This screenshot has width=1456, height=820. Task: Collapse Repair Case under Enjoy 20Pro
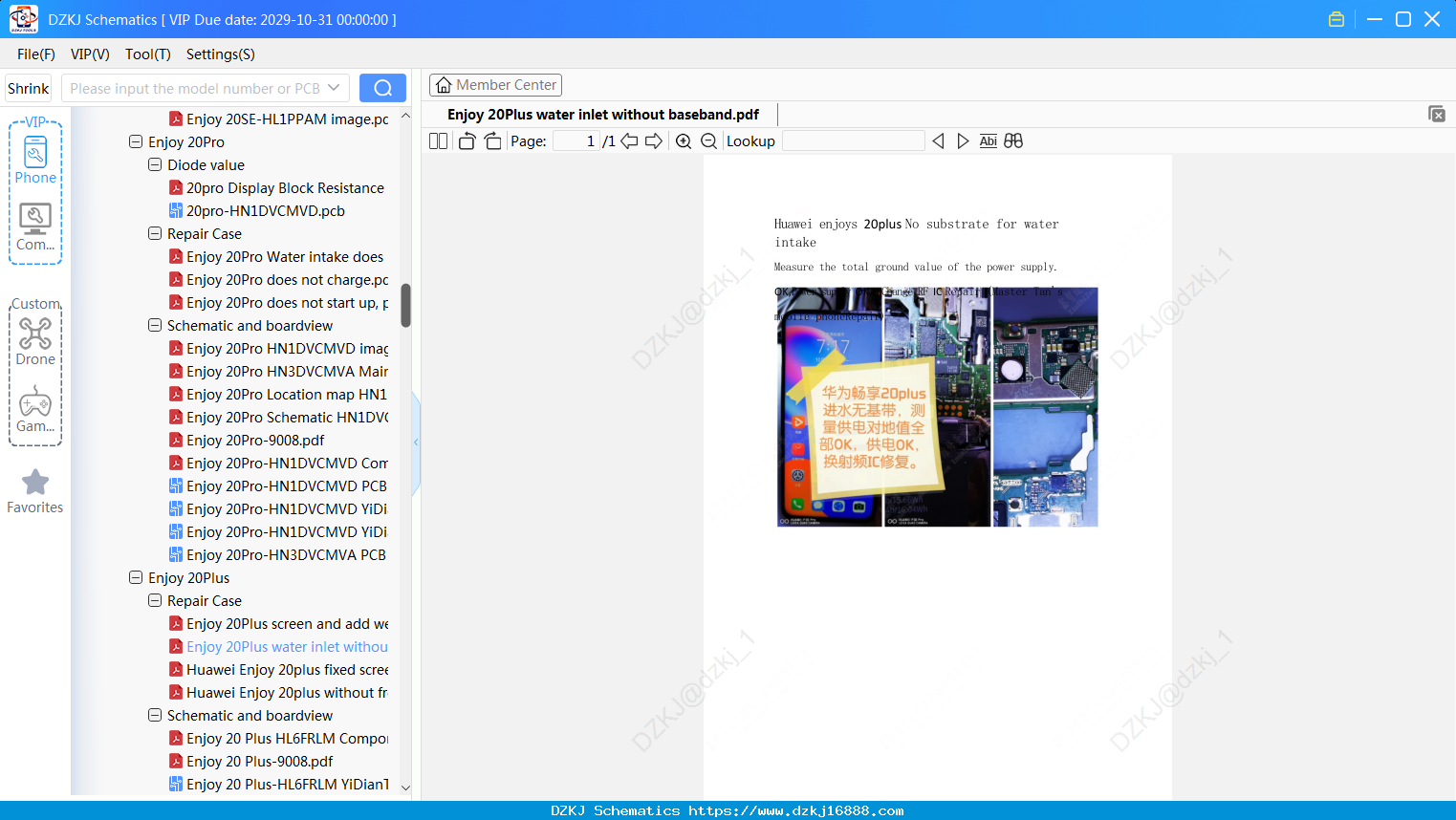point(155,233)
